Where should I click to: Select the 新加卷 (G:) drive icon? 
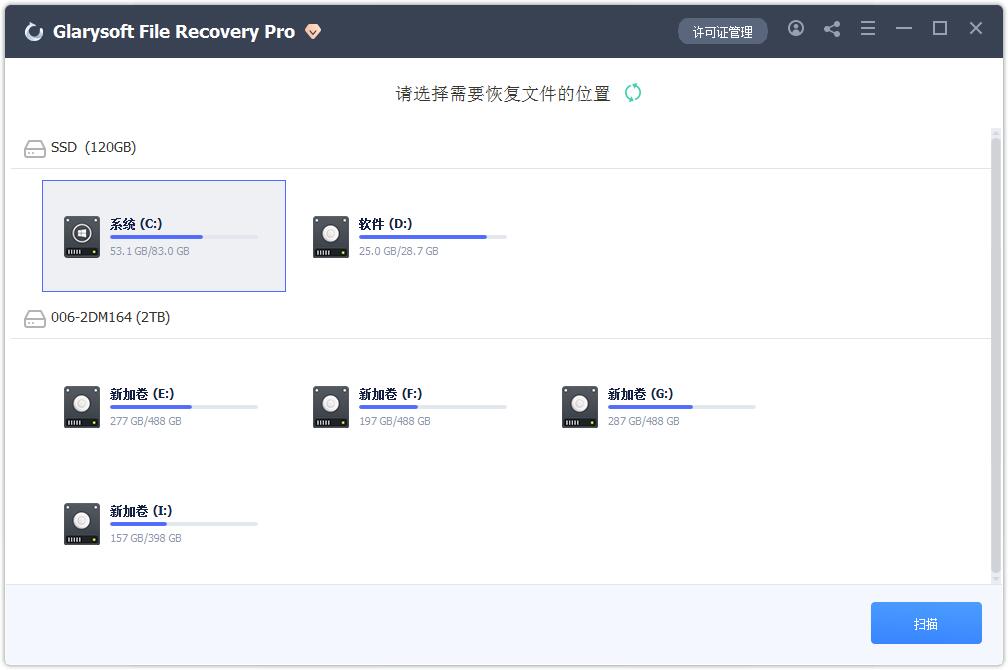pyautogui.click(x=579, y=406)
